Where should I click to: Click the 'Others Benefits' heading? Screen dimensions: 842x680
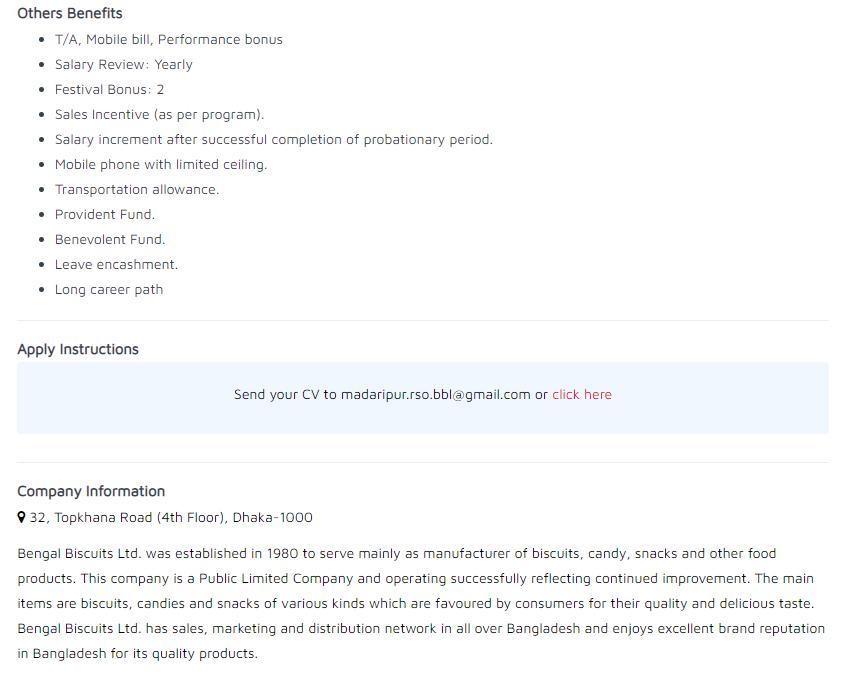pyautogui.click(x=70, y=13)
